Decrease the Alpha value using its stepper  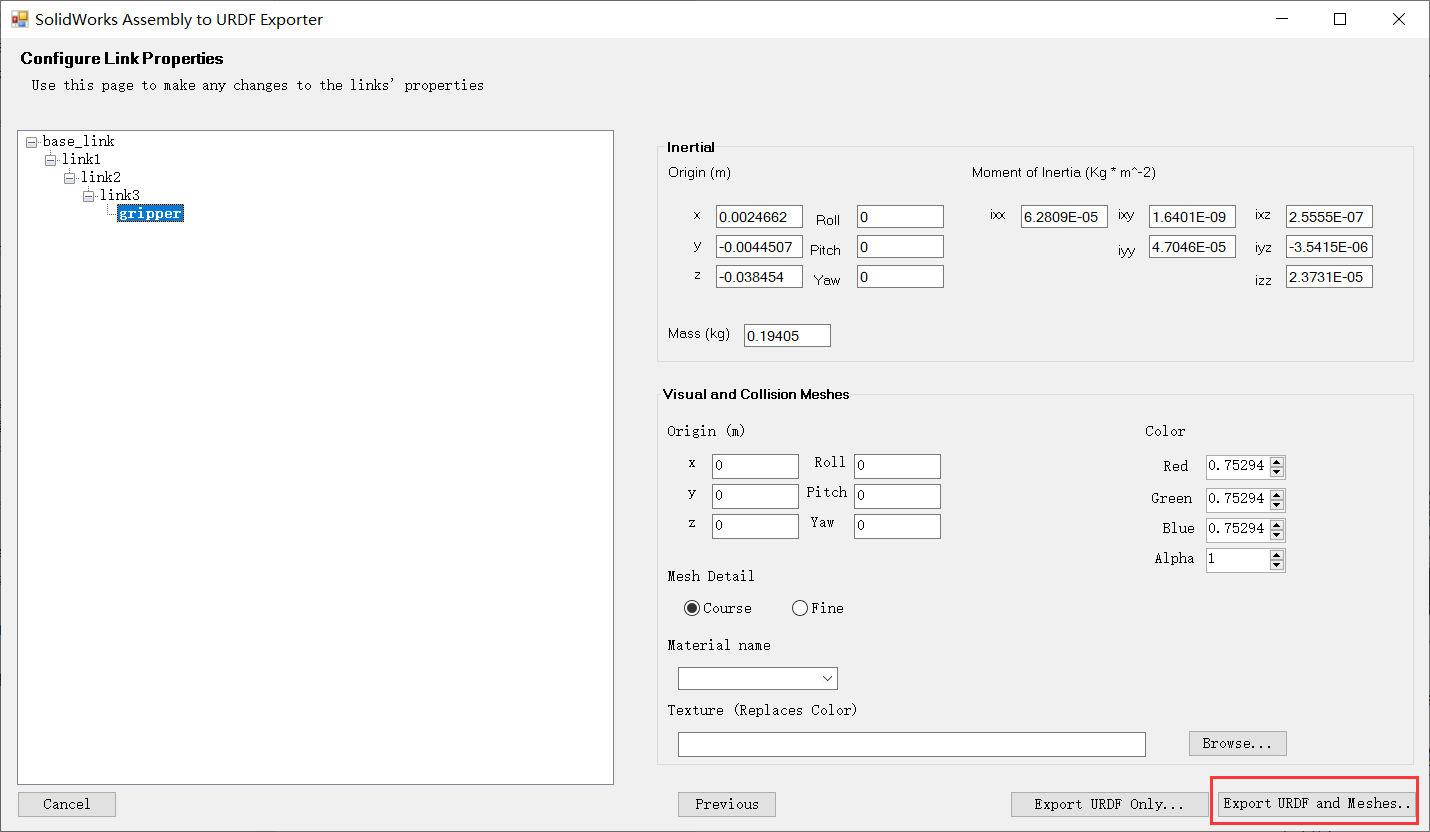click(1277, 564)
